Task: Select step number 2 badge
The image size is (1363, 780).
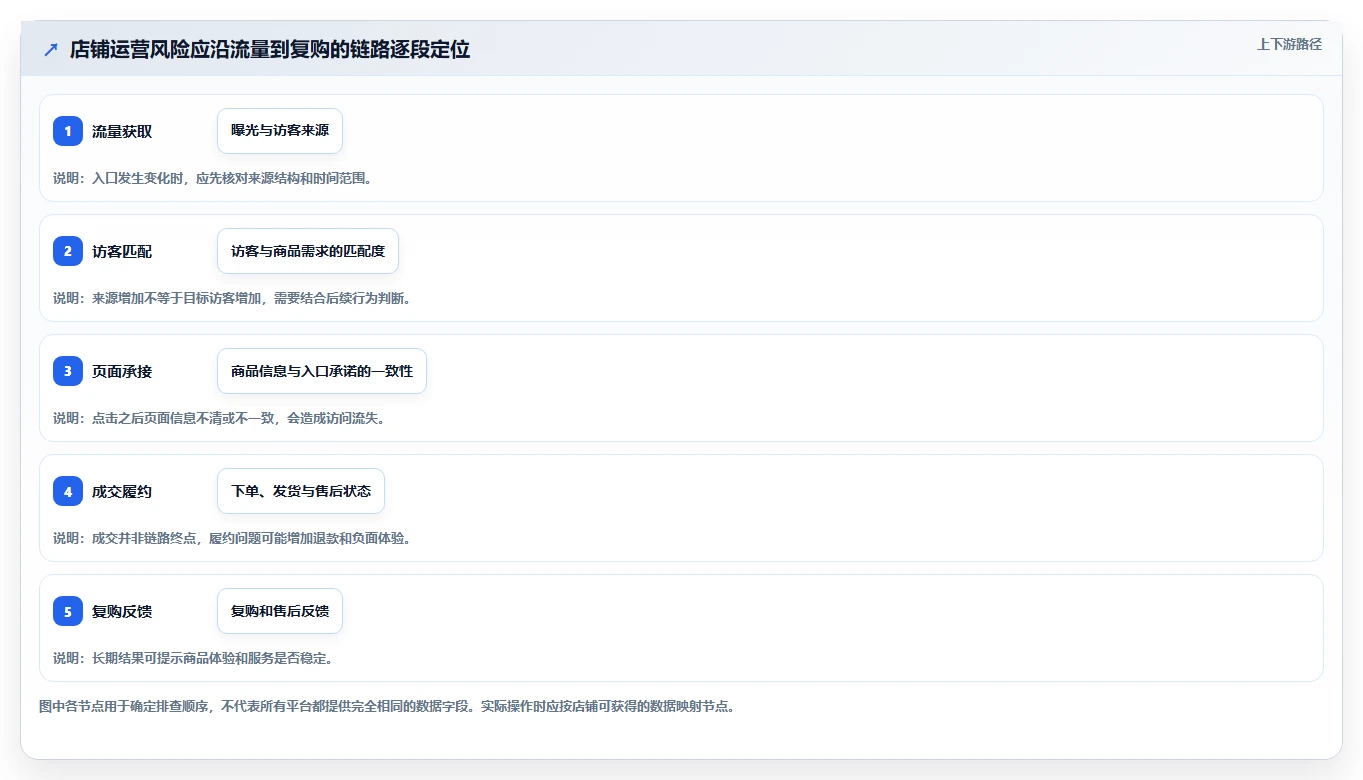Action: click(68, 251)
